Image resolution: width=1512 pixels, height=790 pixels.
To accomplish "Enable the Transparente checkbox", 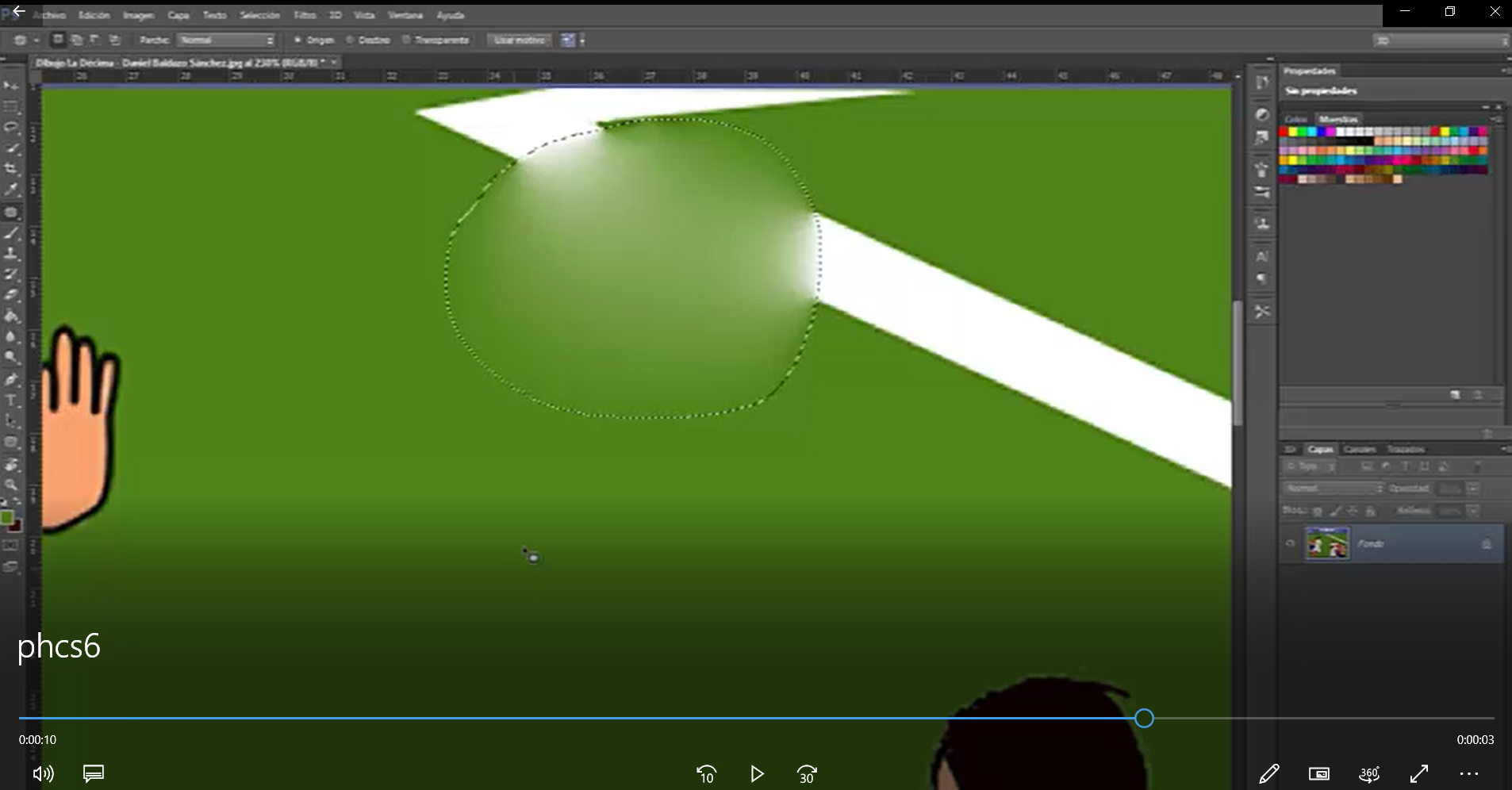I will pos(406,40).
